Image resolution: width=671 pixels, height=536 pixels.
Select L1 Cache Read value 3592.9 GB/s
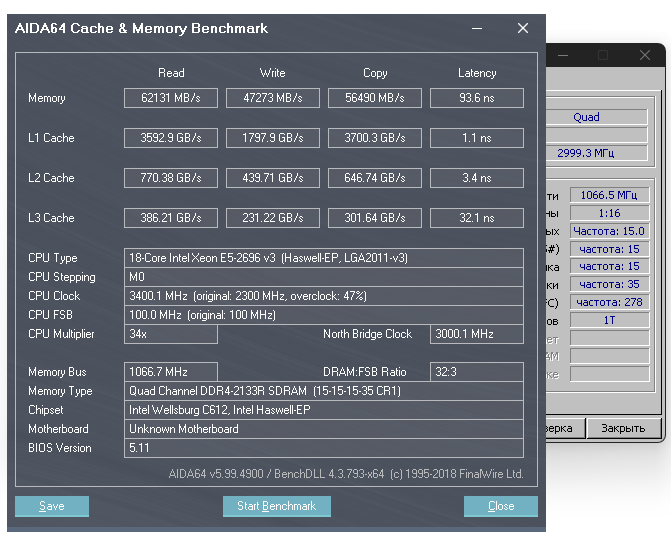[x=171, y=138]
